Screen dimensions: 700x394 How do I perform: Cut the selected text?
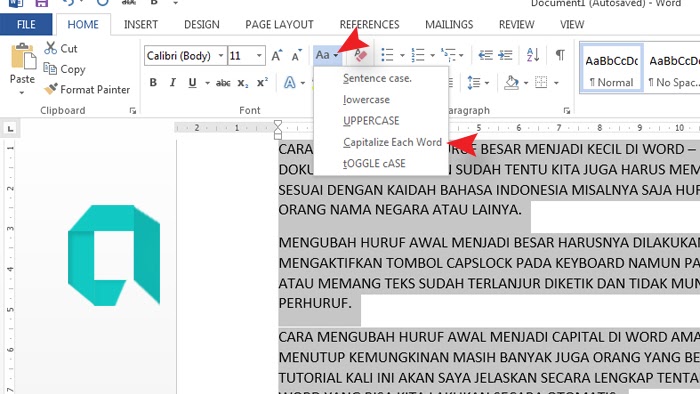[x=61, y=48]
